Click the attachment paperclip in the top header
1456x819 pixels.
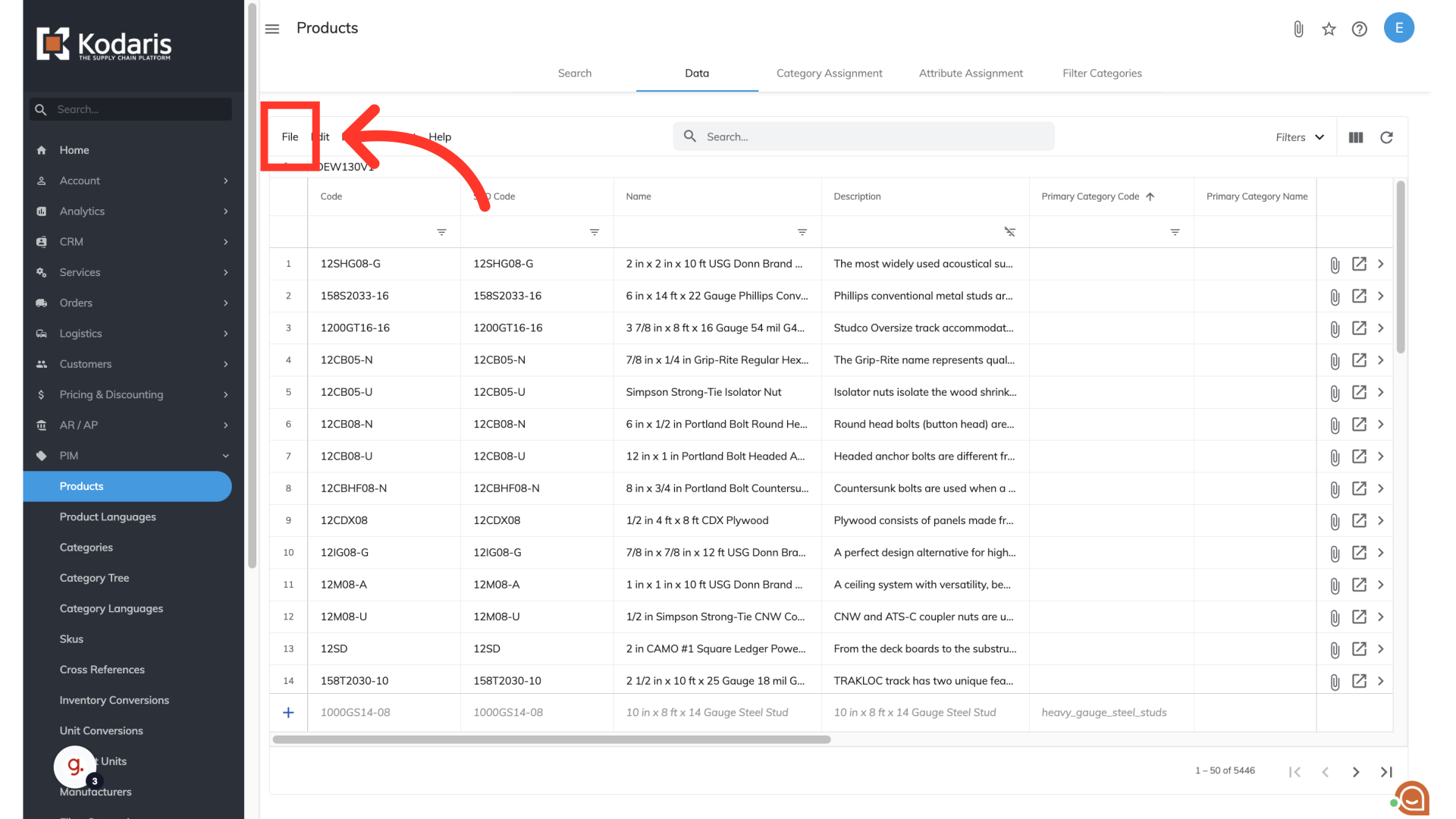(1298, 29)
